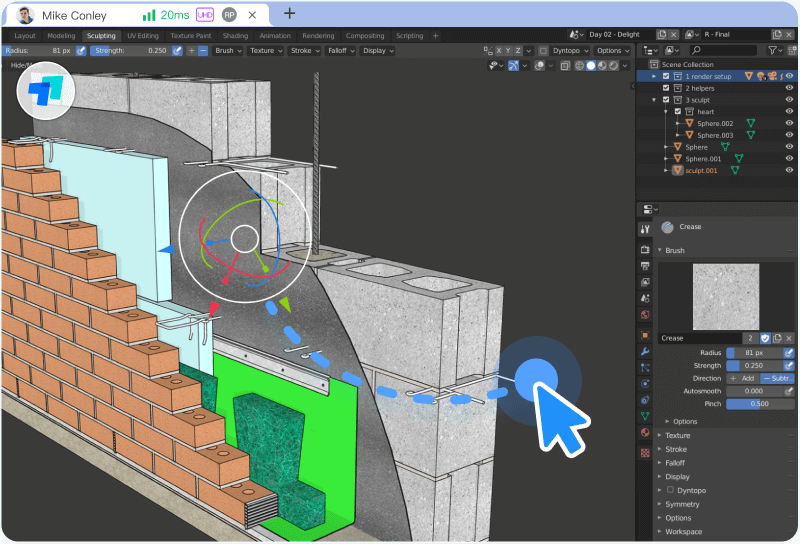The image size is (800, 544).
Task: Expand the Symmetry panel
Action: (682, 504)
